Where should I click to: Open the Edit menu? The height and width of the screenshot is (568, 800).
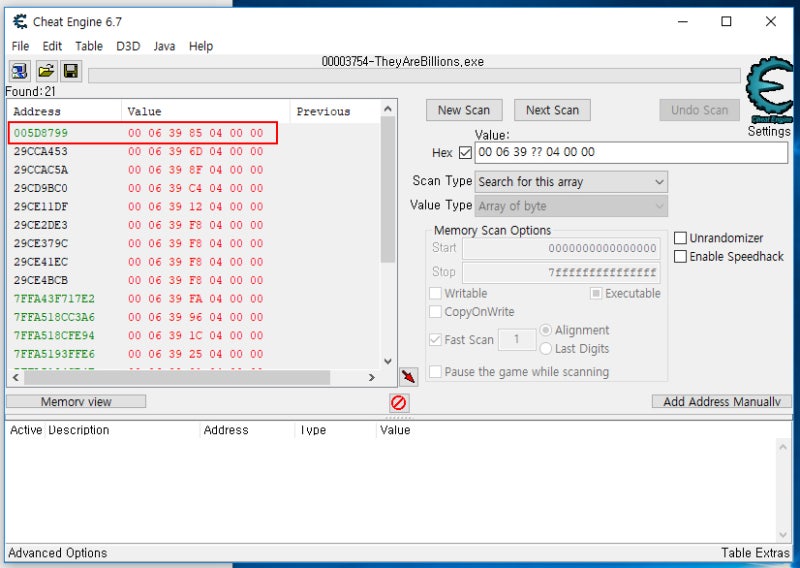[52, 46]
